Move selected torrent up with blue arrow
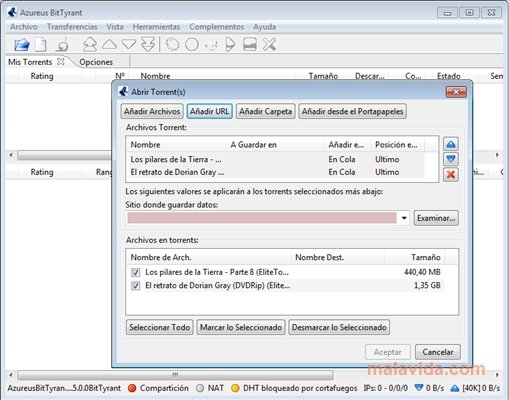 tap(451, 144)
